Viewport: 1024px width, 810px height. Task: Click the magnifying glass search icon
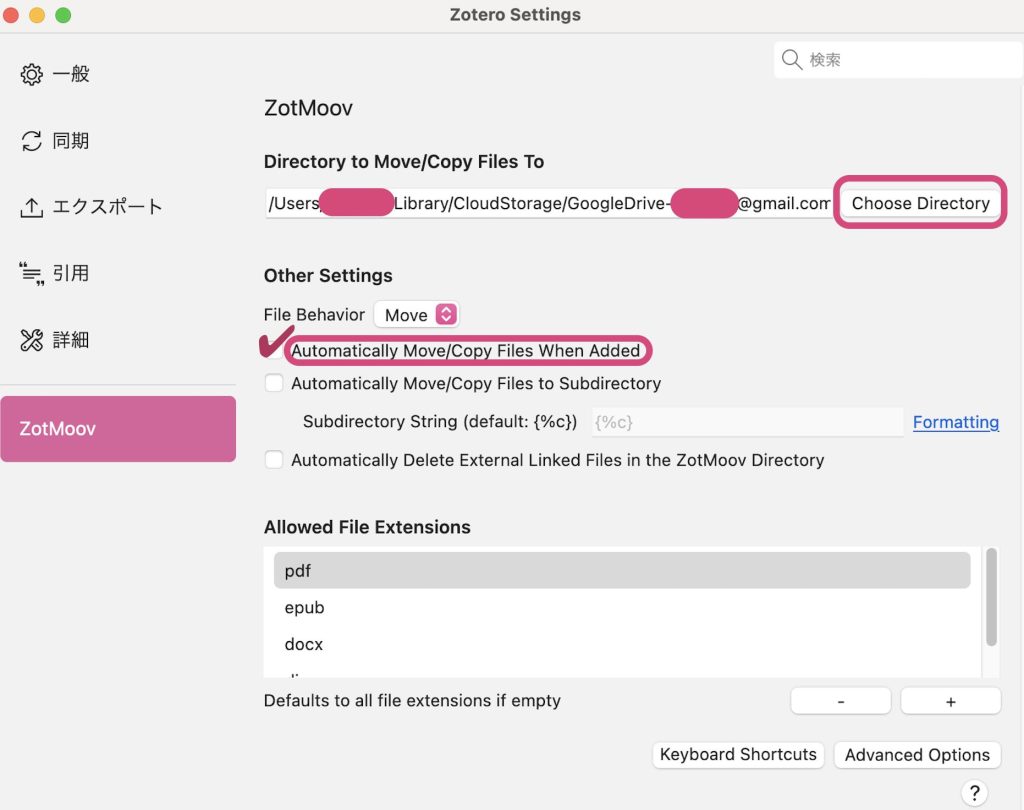pos(792,60)
